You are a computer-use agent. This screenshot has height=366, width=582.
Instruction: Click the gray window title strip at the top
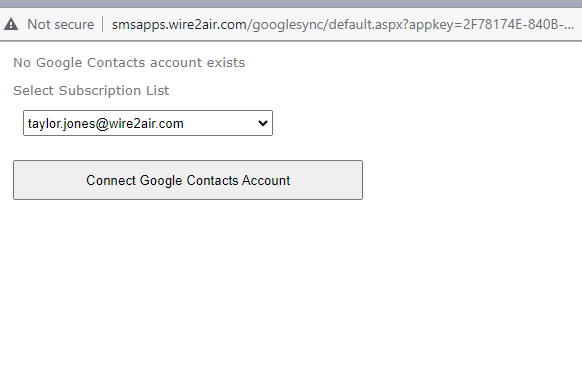(x=291, y=3)
